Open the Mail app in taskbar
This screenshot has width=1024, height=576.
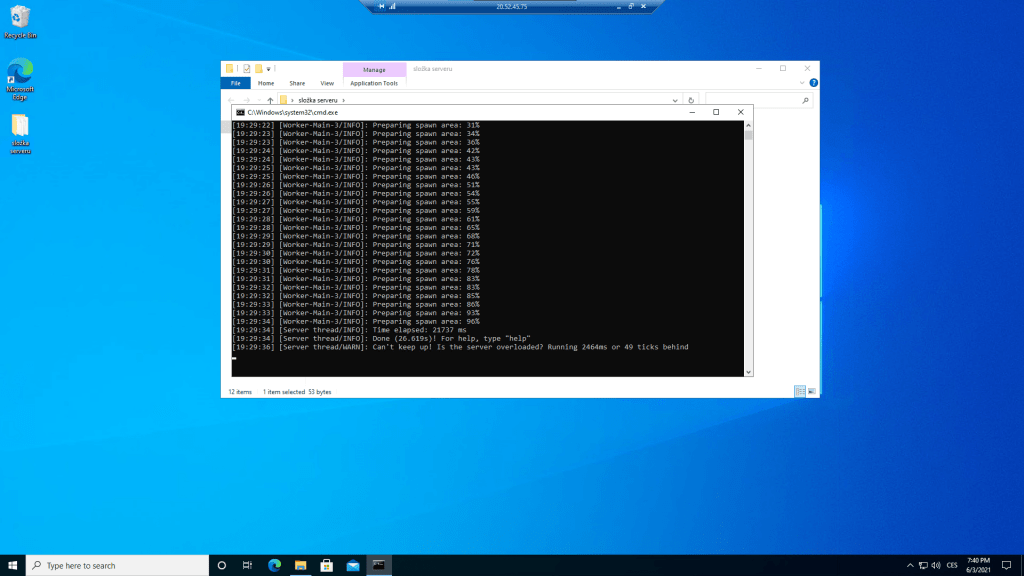[x=352, y=565]
